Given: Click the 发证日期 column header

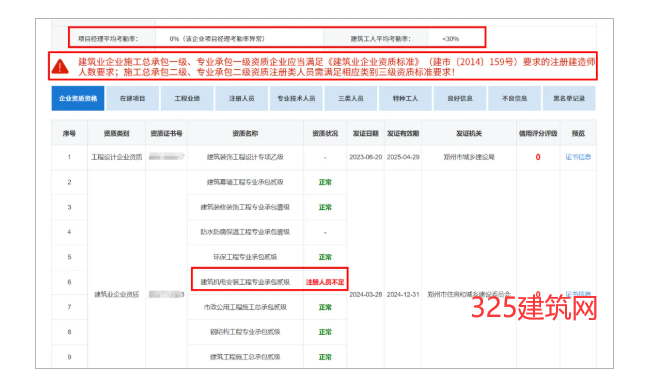Looking at the screenshot, I should coord(365,133).
